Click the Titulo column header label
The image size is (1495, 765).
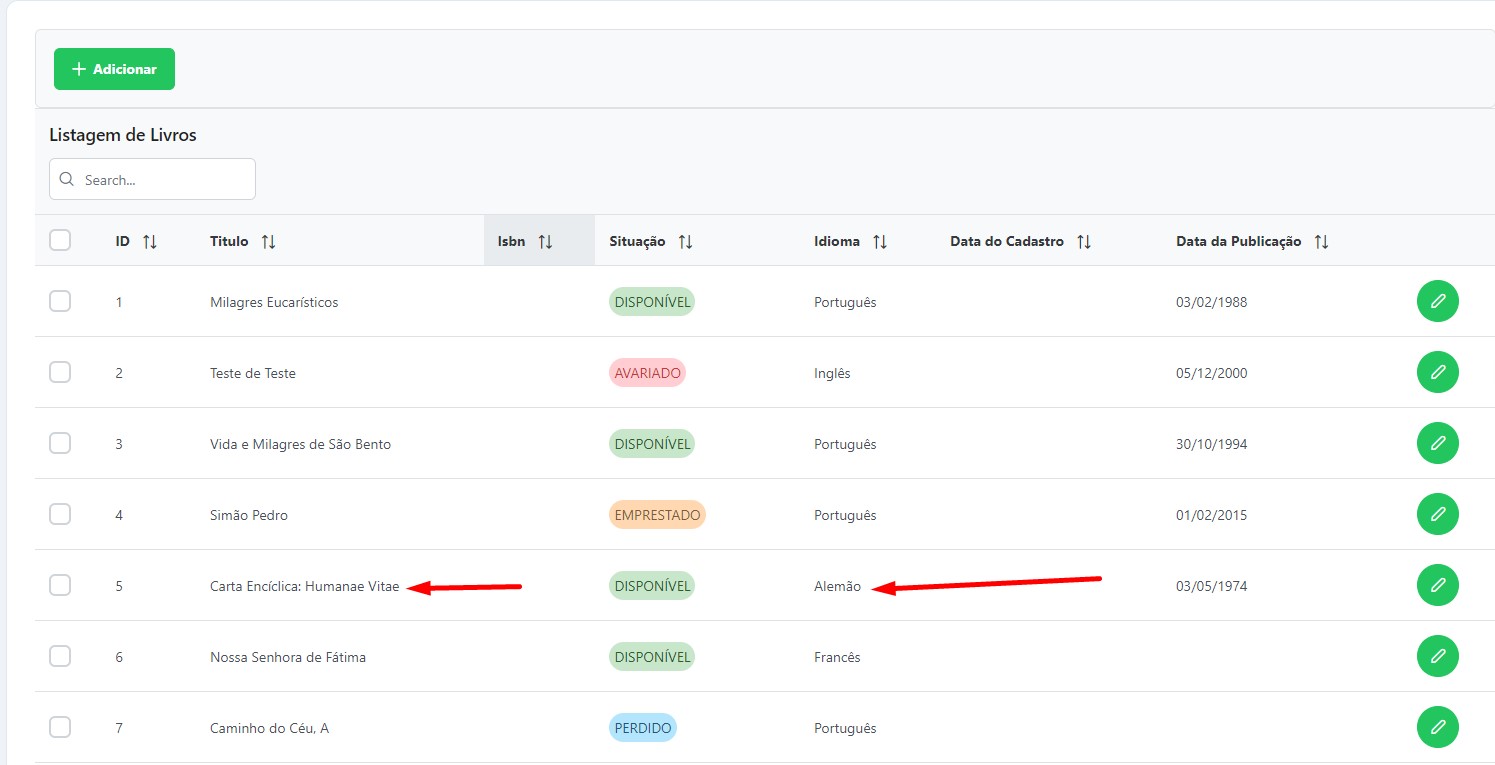(229, 241)
